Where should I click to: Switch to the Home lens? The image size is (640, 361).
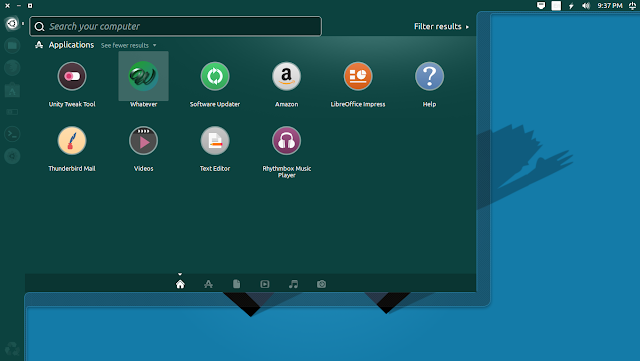click(180, 284)
